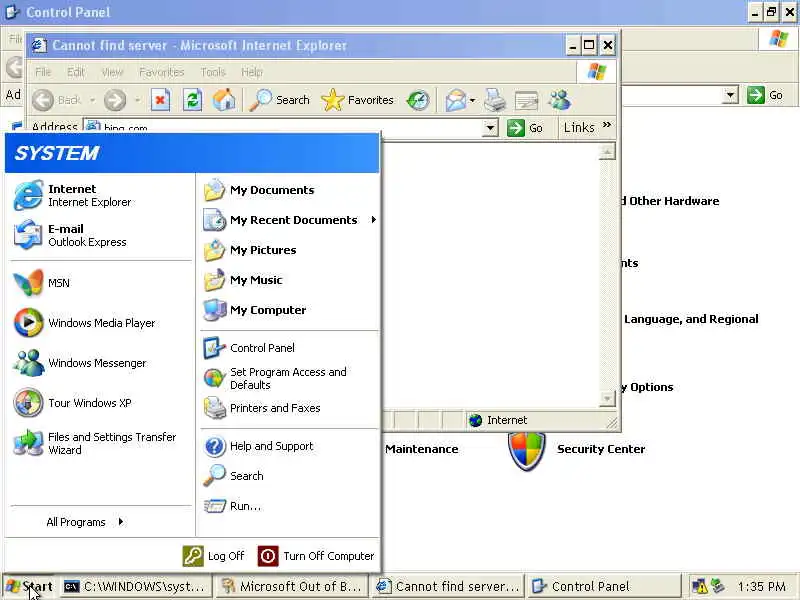Image resolution: width=800 pixels, height=600 pixels.
Task: Switch to Cannot find server taskbar item
Action: pyautogui.click(x=447, y=587)
